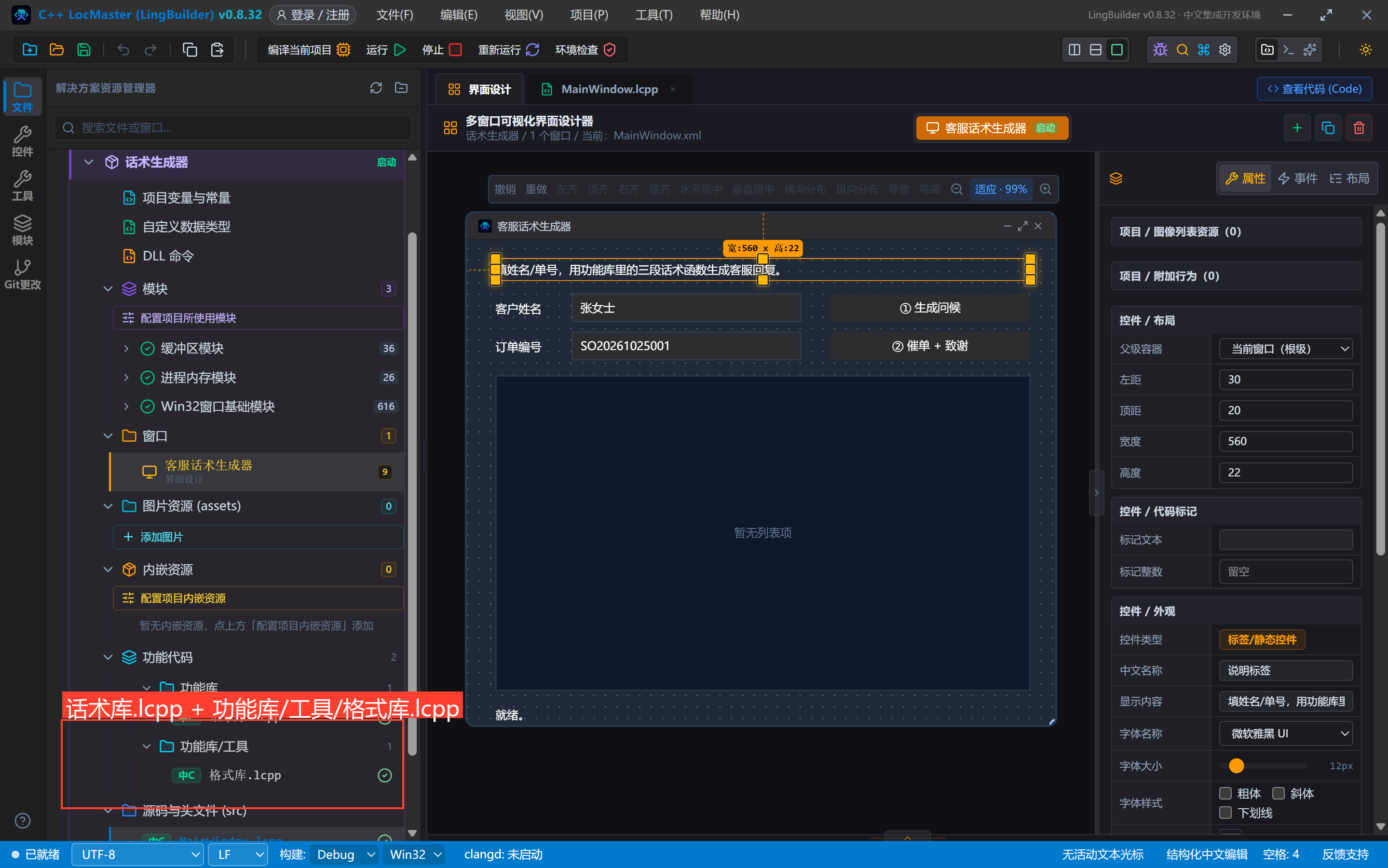The height and width of the screenshot is (868, 1388).
Task: Click 编译当前项目 button
Action: [309, 50]
